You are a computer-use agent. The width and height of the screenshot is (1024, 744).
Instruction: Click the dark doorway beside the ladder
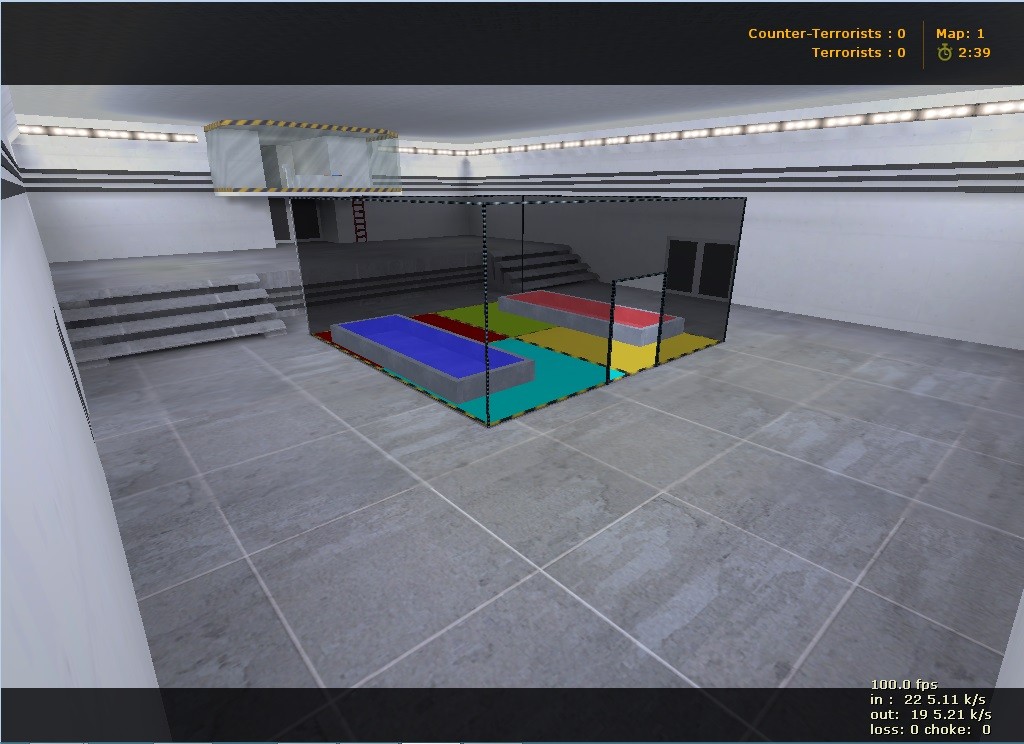click(x=306, y=219)
